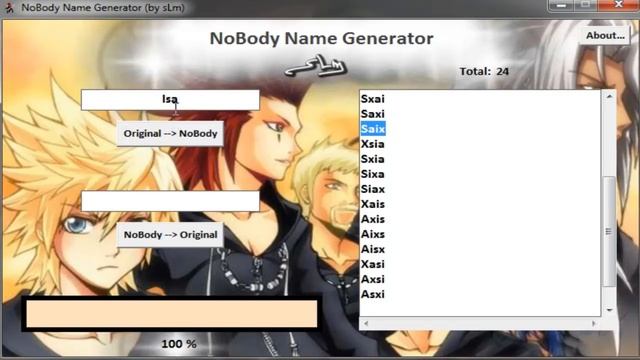The image size is (640, 360).
Task: Click the horizontal scroll right arrow
Action: 593,323
